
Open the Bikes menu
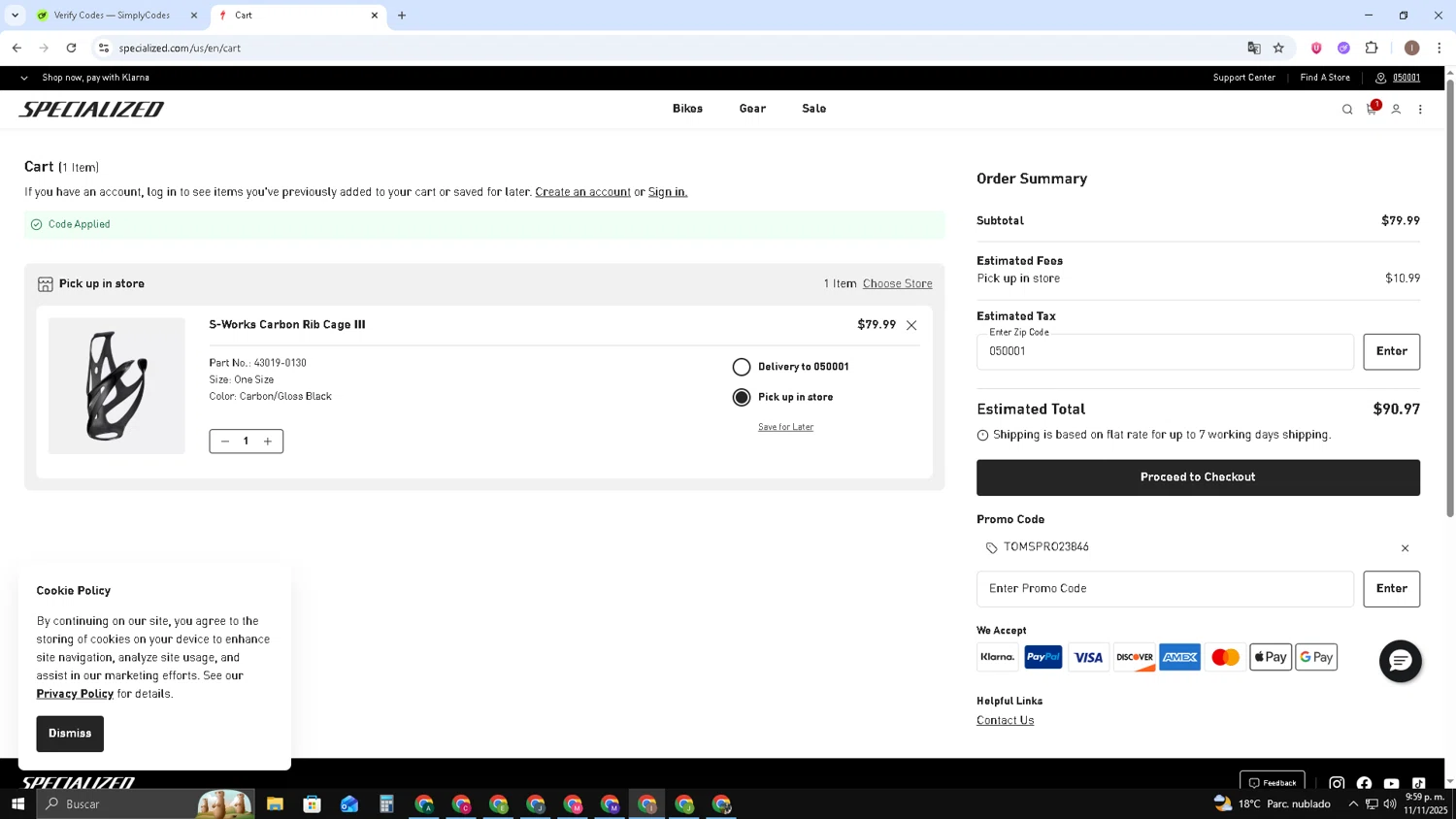[x=687, y=109]
